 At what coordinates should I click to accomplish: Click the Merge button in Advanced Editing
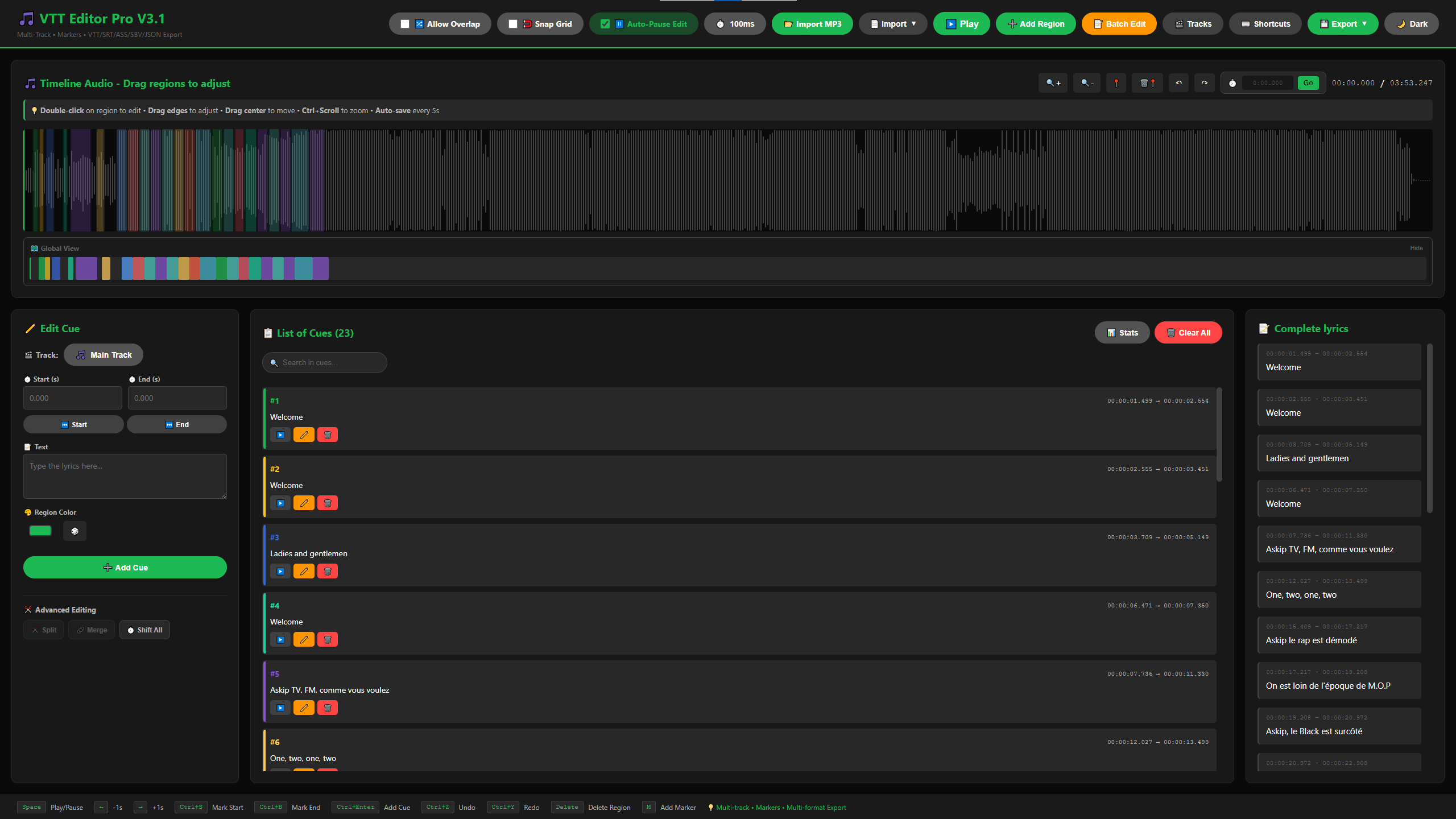point(92,630)
